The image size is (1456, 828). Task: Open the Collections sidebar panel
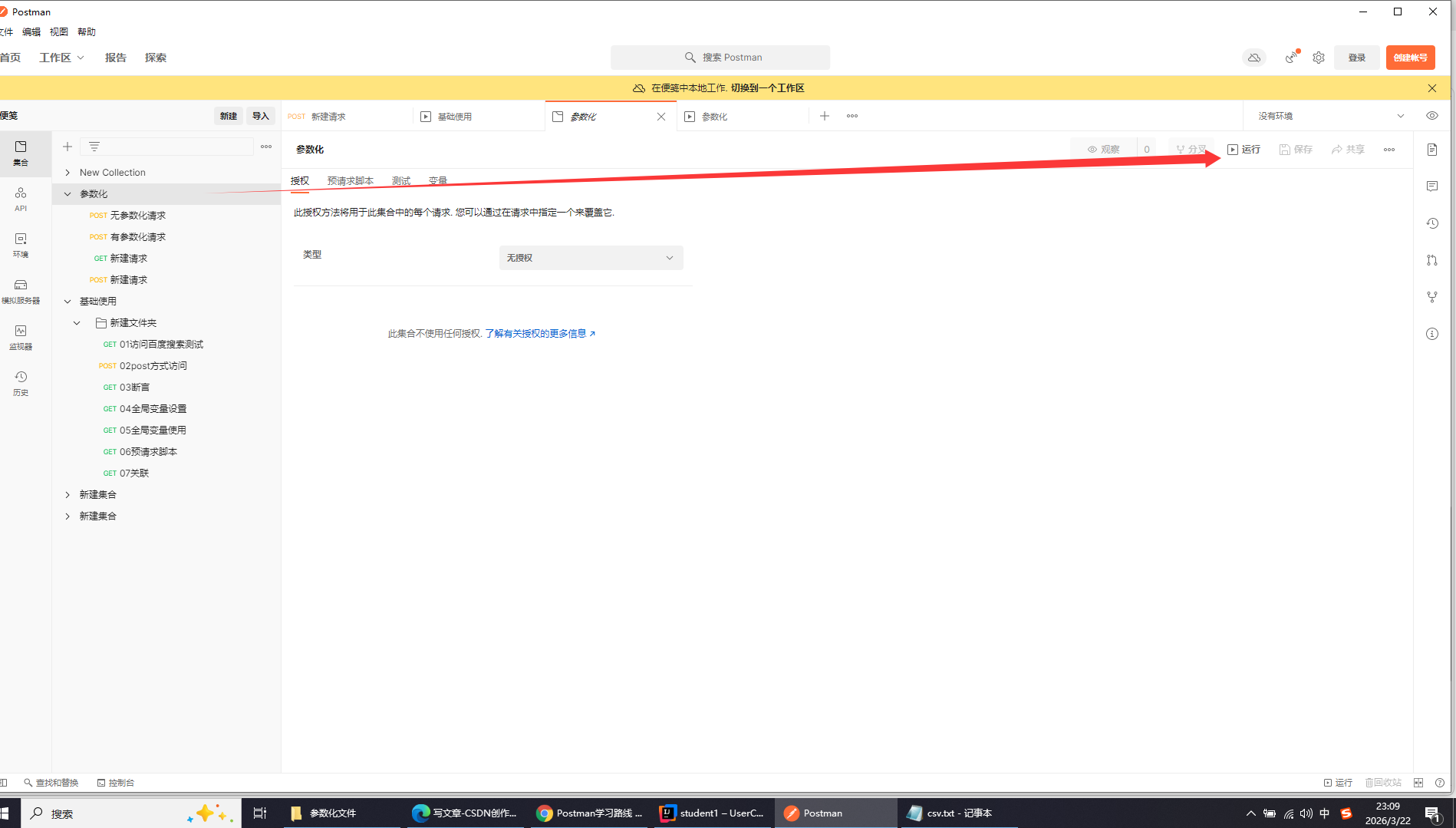[x=21, y=153]
